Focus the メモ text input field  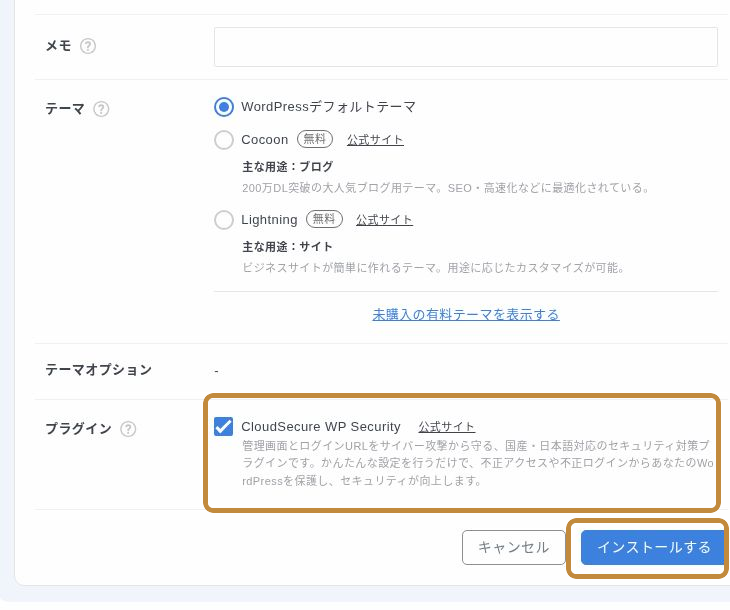point(466,47)
